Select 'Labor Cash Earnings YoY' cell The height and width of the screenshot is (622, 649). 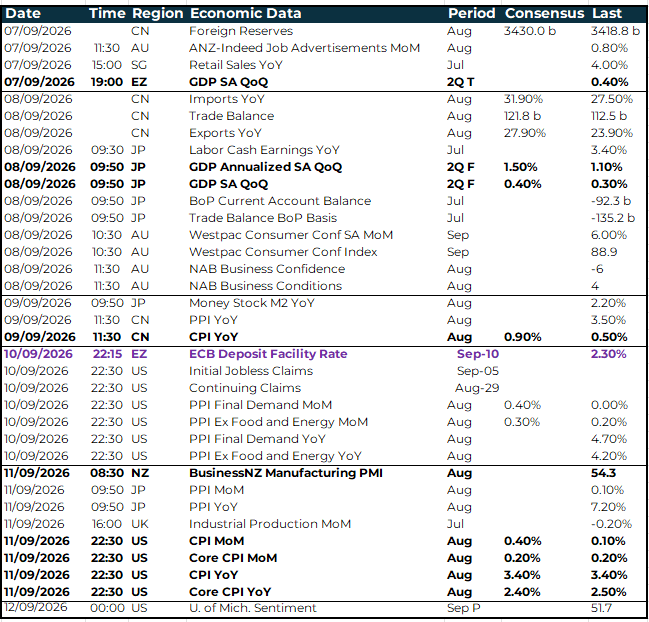[264, 150]
